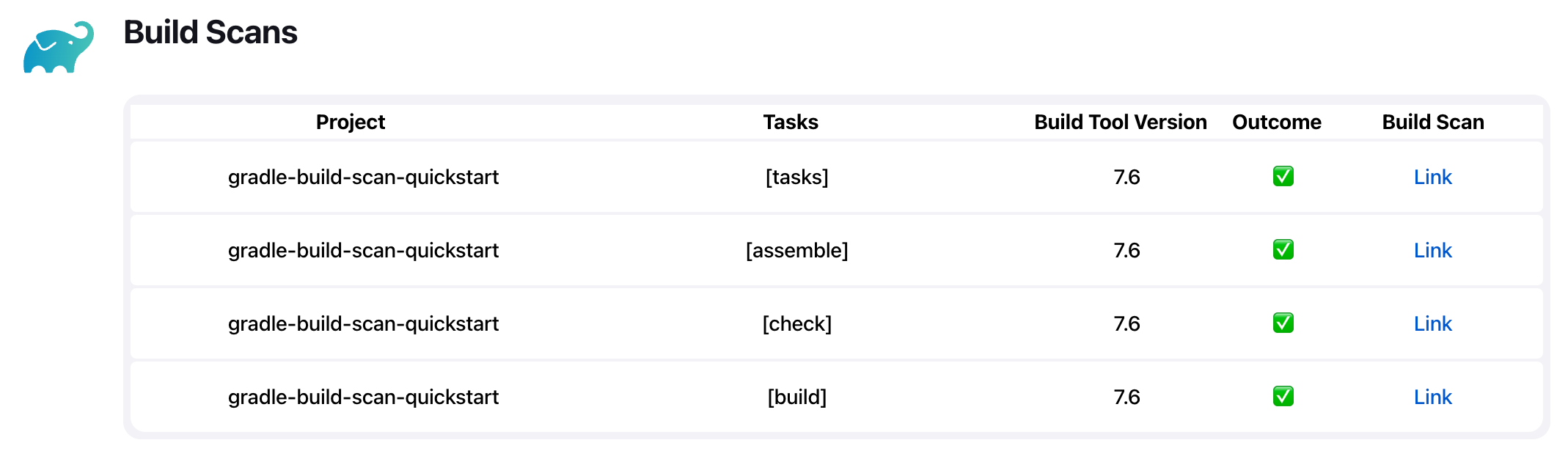
Task: Click the green checkmark in the [check] row
Action: [1283, 323]
